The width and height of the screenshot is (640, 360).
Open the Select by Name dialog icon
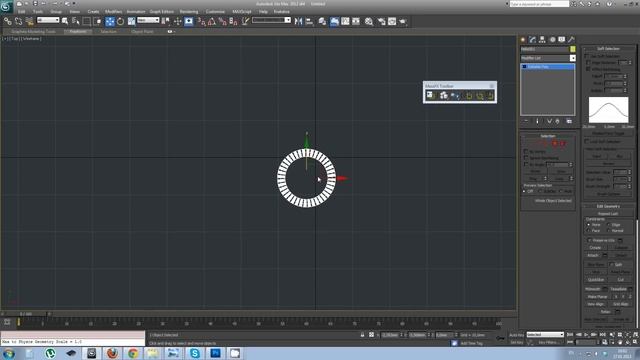coord(76,21)
